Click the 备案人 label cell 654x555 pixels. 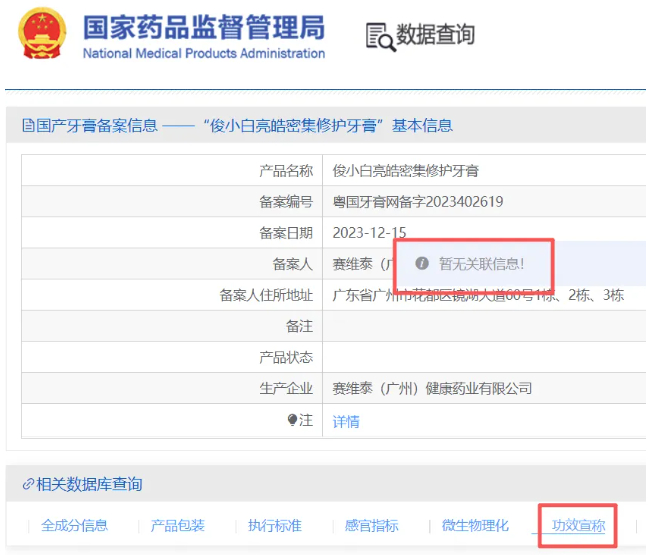(172, 264)
